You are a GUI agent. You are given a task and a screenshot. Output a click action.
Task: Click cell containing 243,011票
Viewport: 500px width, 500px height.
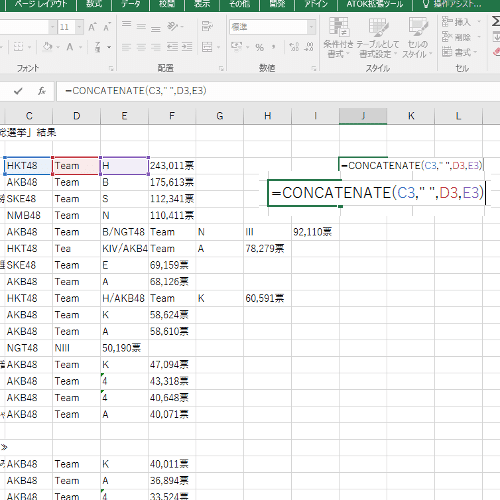tap(172, 166)
